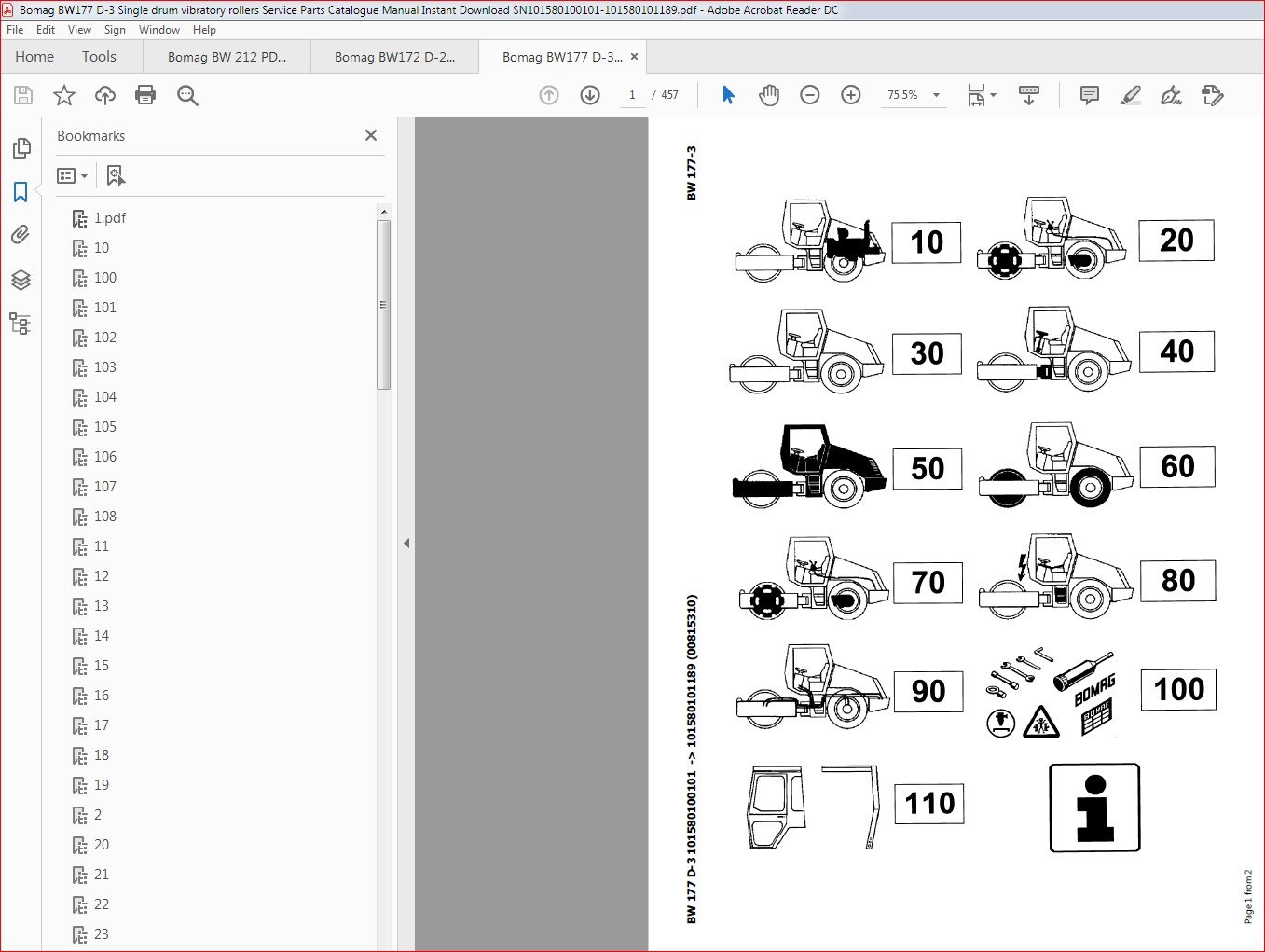1265x952 pixels.
Task: Open bookmark 10
Action: 102,248
